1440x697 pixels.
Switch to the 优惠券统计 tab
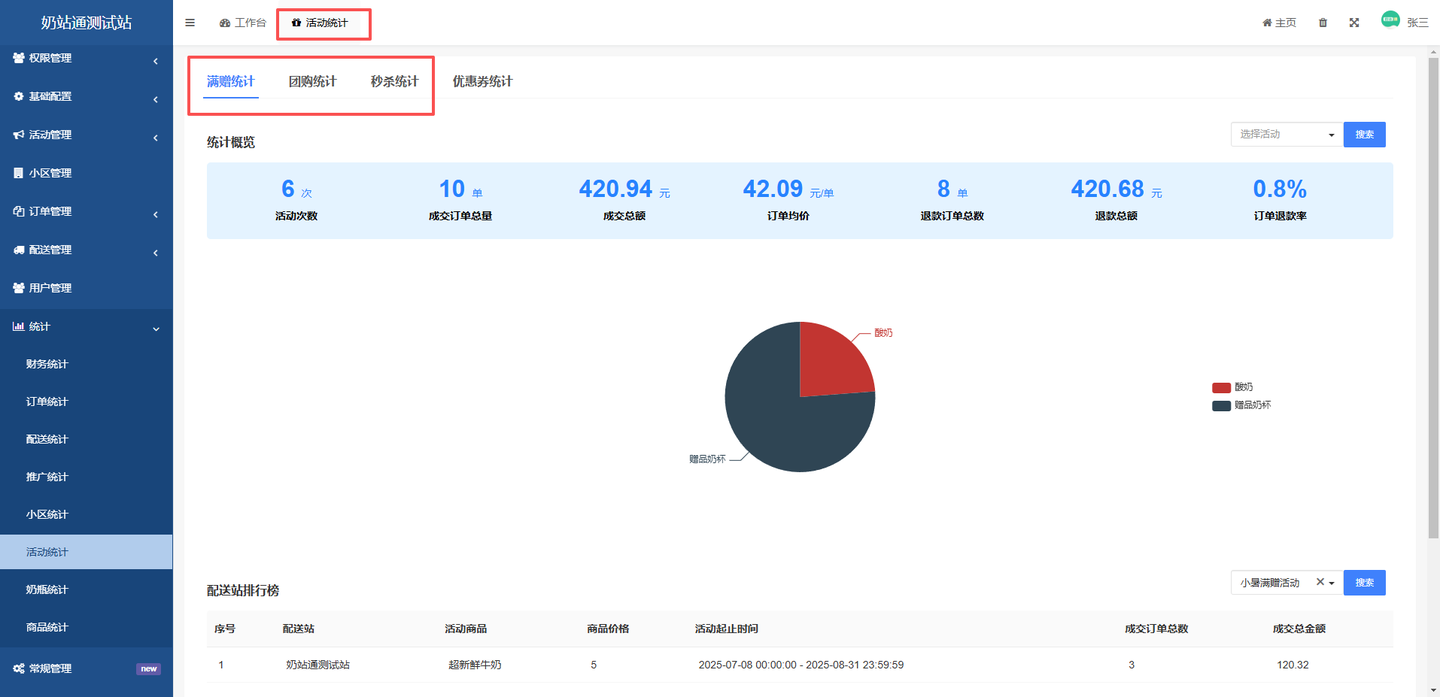tap(482, 82)
